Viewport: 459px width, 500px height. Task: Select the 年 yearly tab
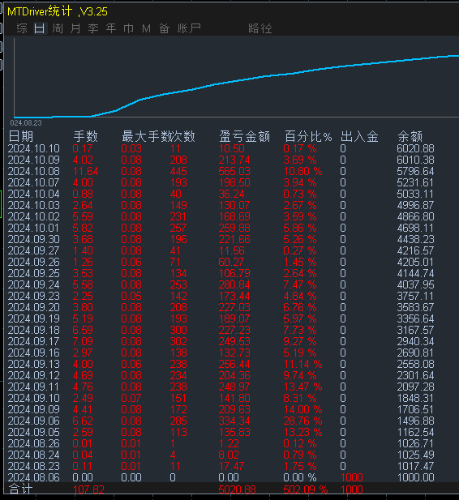point(111,28)
